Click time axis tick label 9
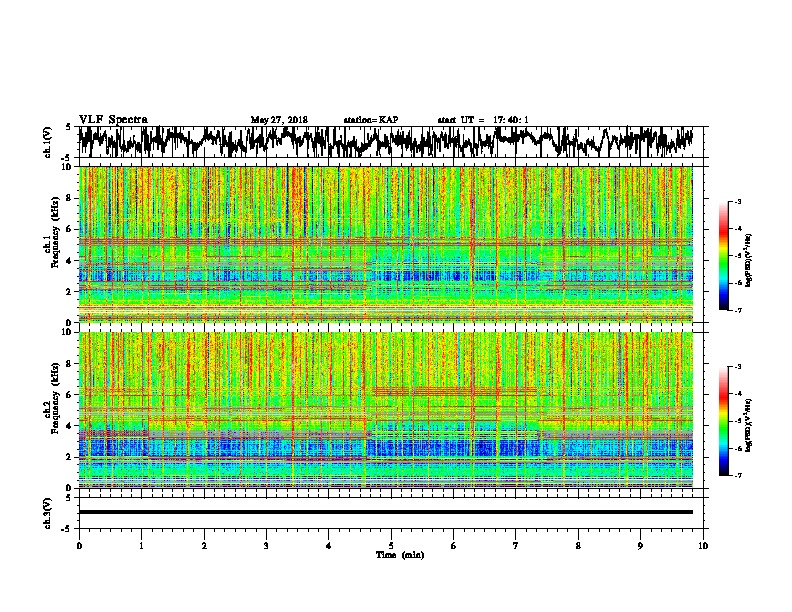The height and width of the screenshot is (612, 792). click(640, 546)
